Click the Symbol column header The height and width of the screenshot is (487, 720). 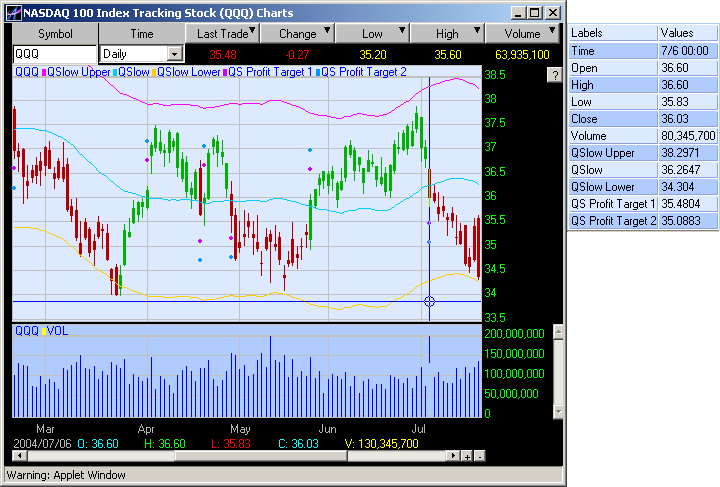click(x=55, y=34)
